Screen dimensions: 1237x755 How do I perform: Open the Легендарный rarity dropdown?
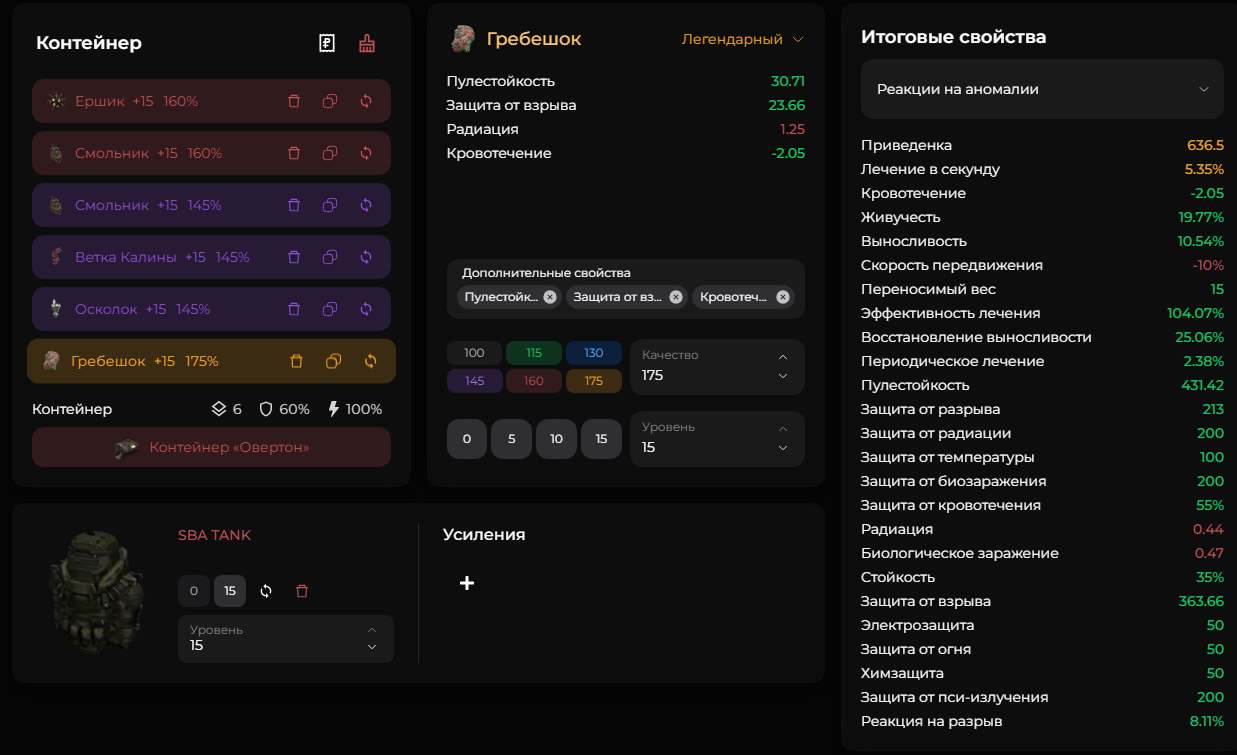point(742,39)
